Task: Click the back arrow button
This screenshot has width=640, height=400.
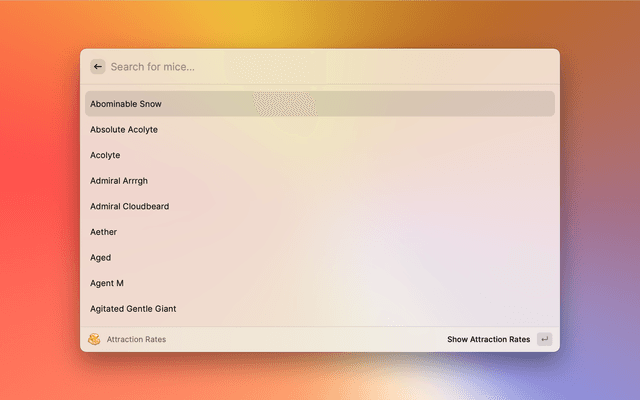Action: click(x=97, y=67)
